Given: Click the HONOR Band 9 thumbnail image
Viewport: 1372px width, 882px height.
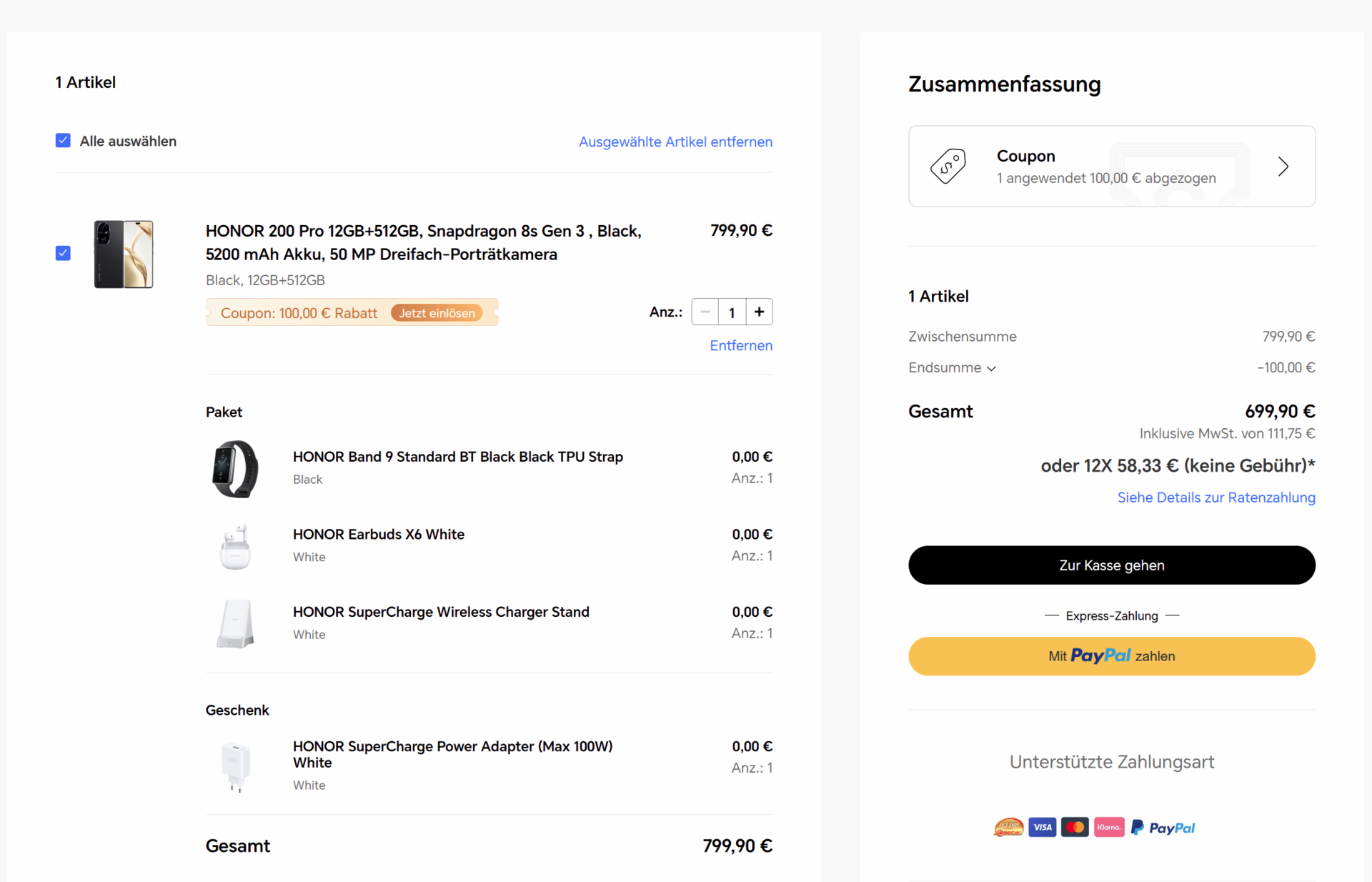Looking at the screenshot, I should pos(235,469).
